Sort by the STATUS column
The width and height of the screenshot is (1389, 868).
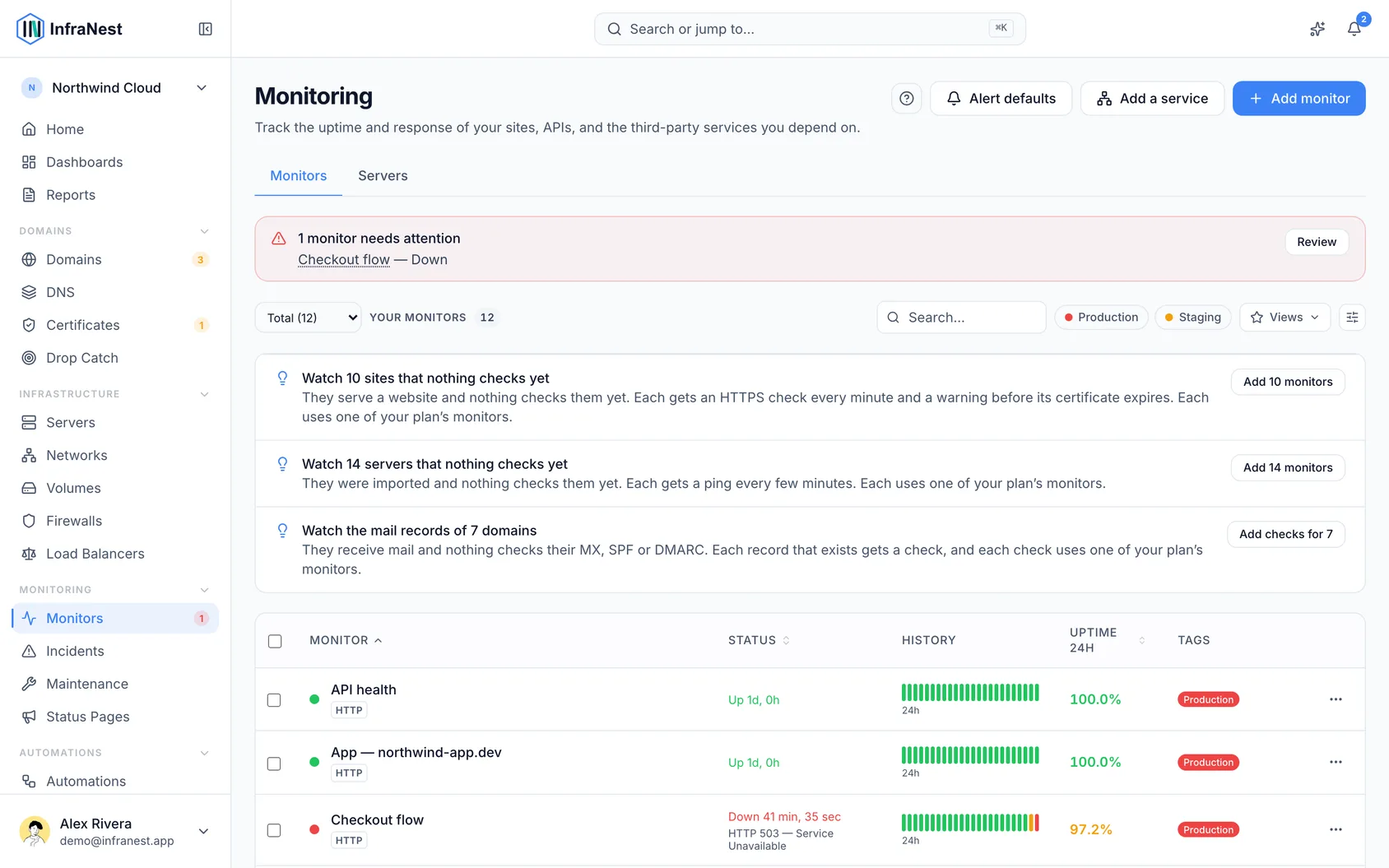point(759,640)
